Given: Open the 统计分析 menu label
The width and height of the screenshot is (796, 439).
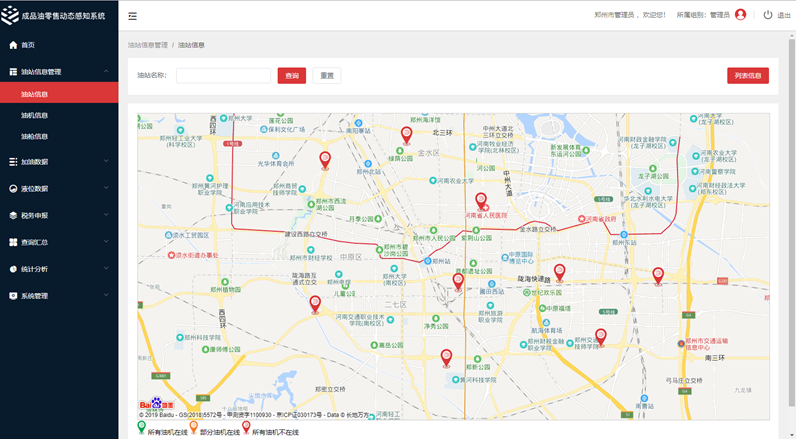Looking at the screenshot, I should [x=35, y=269].
